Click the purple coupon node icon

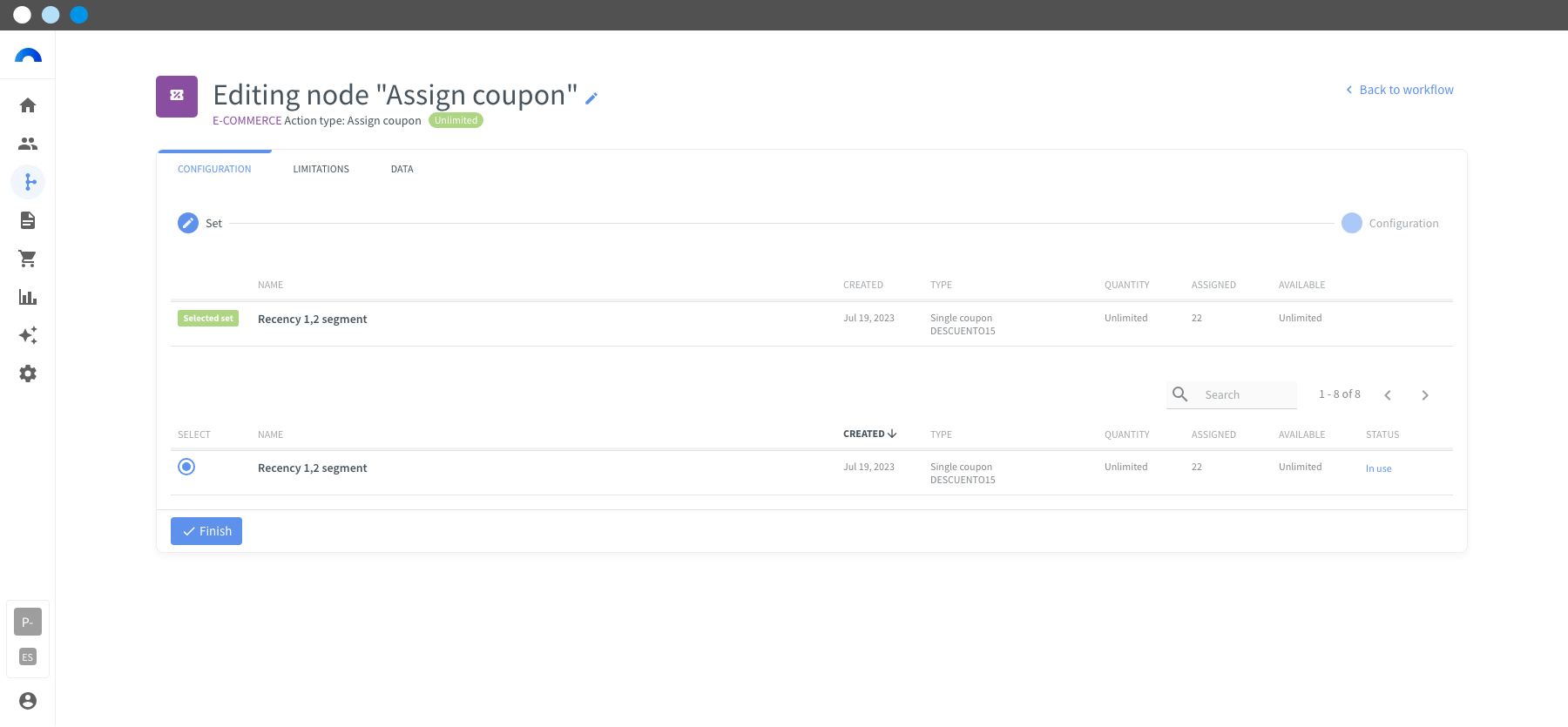177,97
